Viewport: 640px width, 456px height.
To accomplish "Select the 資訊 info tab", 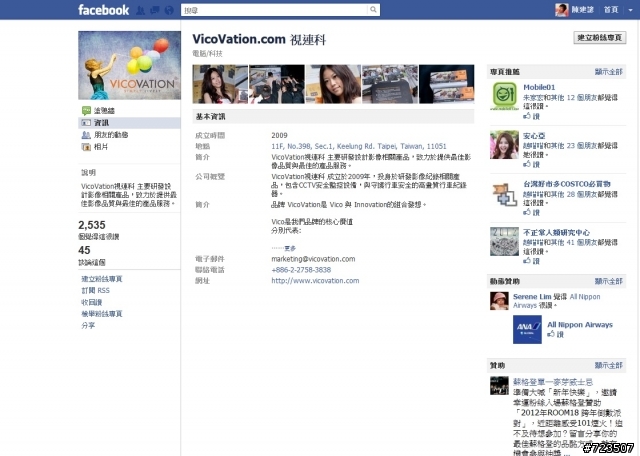I will tap(129, 122).
